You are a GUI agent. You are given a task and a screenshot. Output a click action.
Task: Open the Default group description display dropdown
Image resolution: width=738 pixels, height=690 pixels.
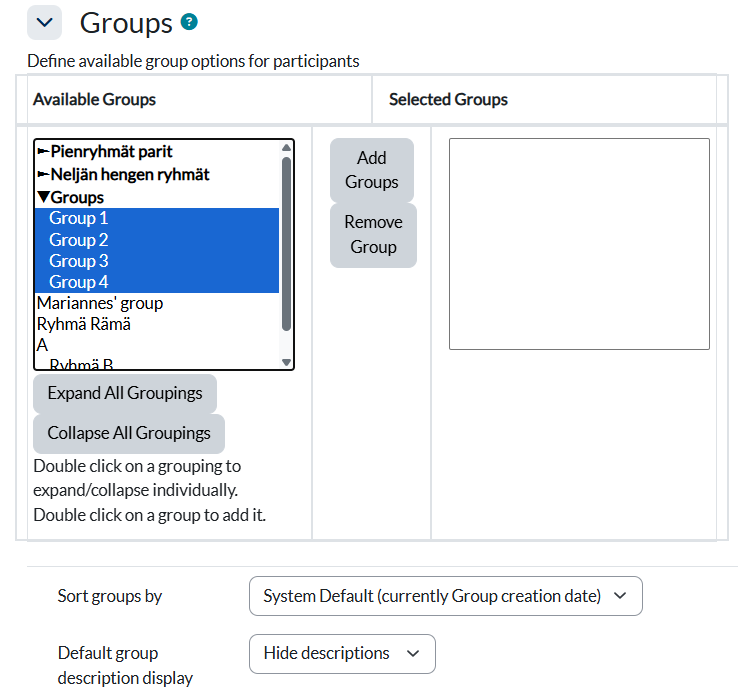pyautogui.click(x=342, y=653)
